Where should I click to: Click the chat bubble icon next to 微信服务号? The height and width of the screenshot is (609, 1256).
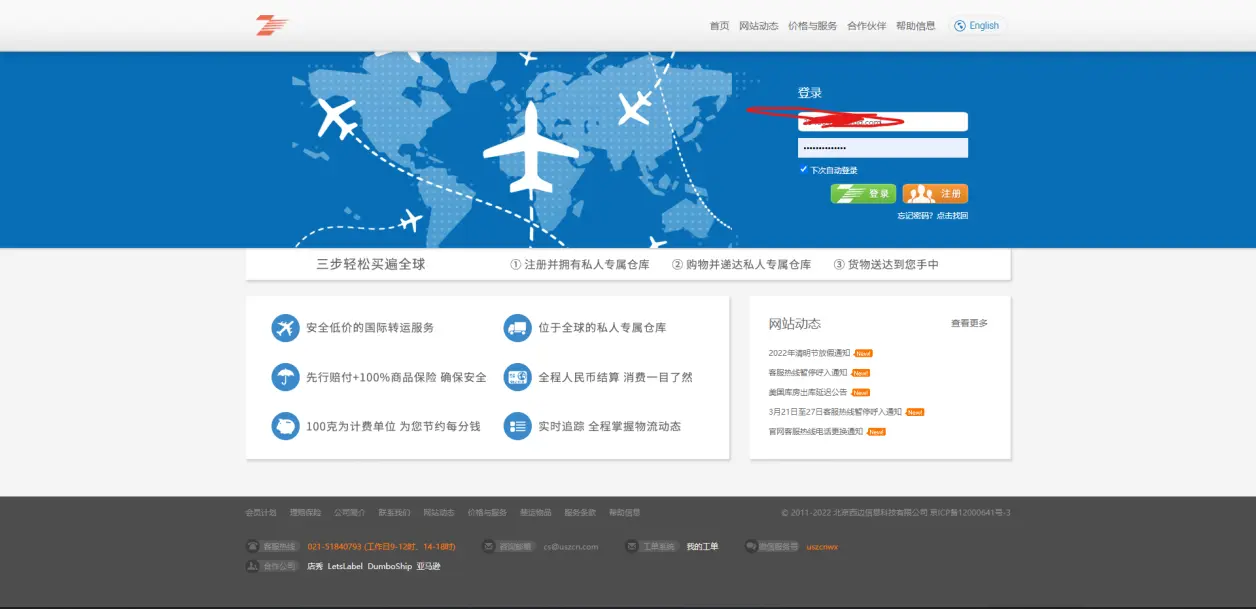coord(751,547)
